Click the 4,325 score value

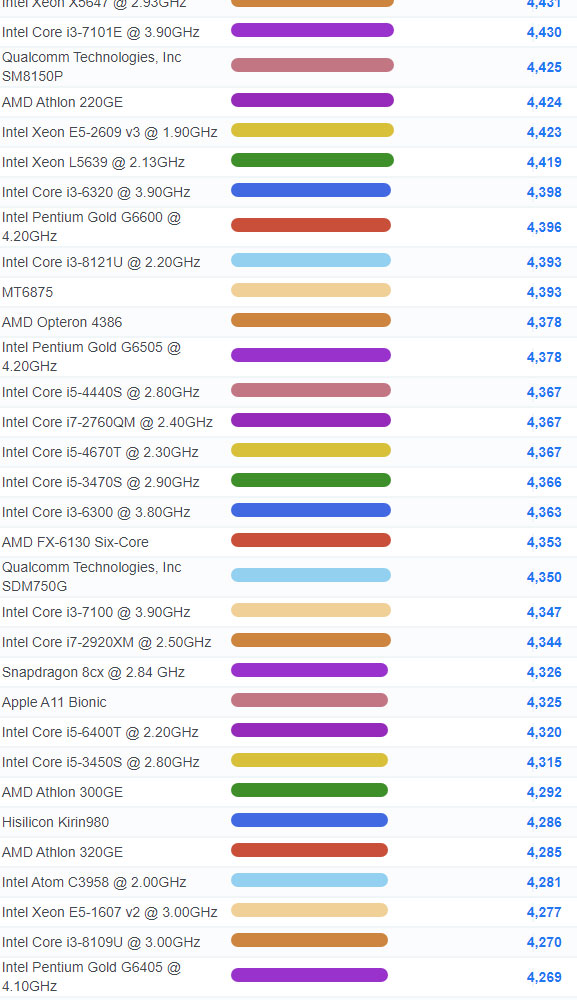coord(544,703)
